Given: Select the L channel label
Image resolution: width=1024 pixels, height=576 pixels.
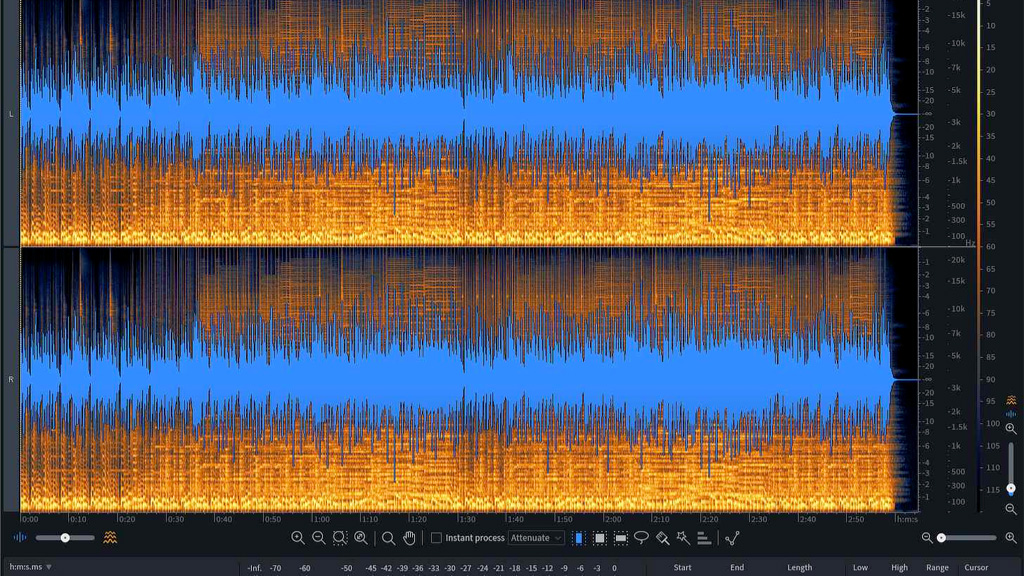Looking at the screenshot, I should coord(10,114).
